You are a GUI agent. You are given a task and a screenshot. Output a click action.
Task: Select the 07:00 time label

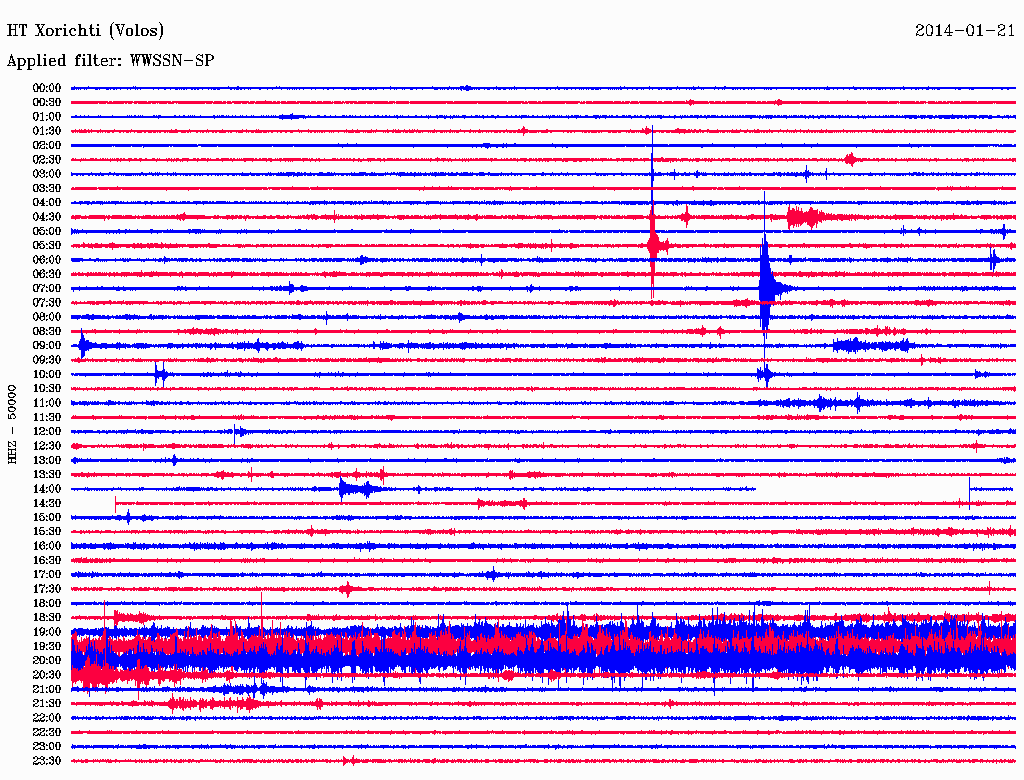(47, 288)
